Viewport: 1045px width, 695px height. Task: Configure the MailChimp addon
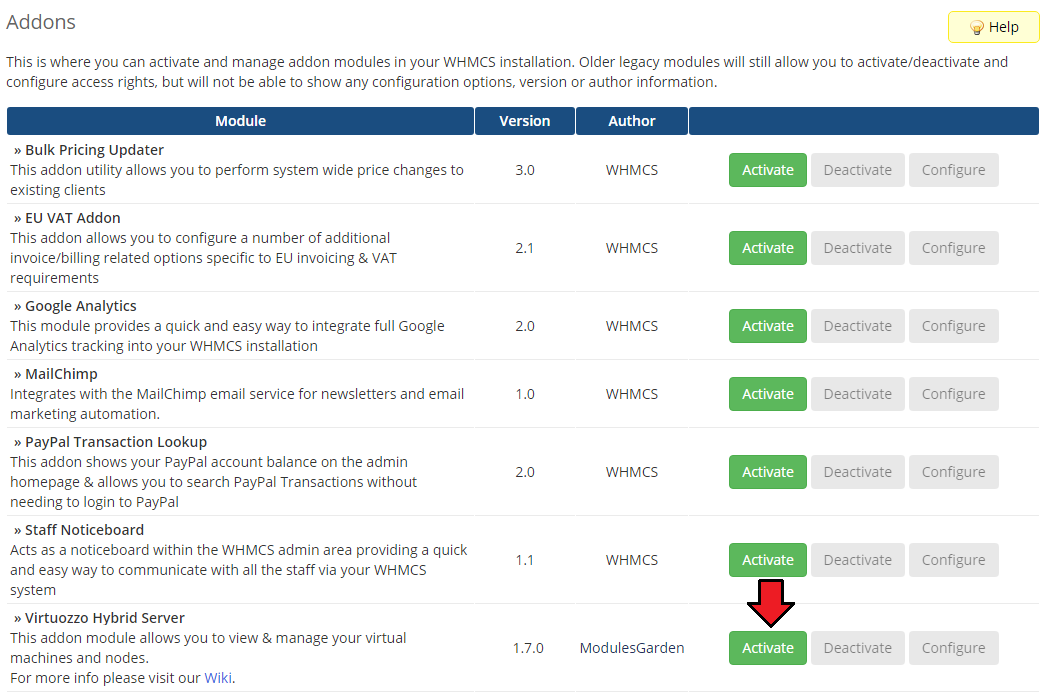[953, 394]
